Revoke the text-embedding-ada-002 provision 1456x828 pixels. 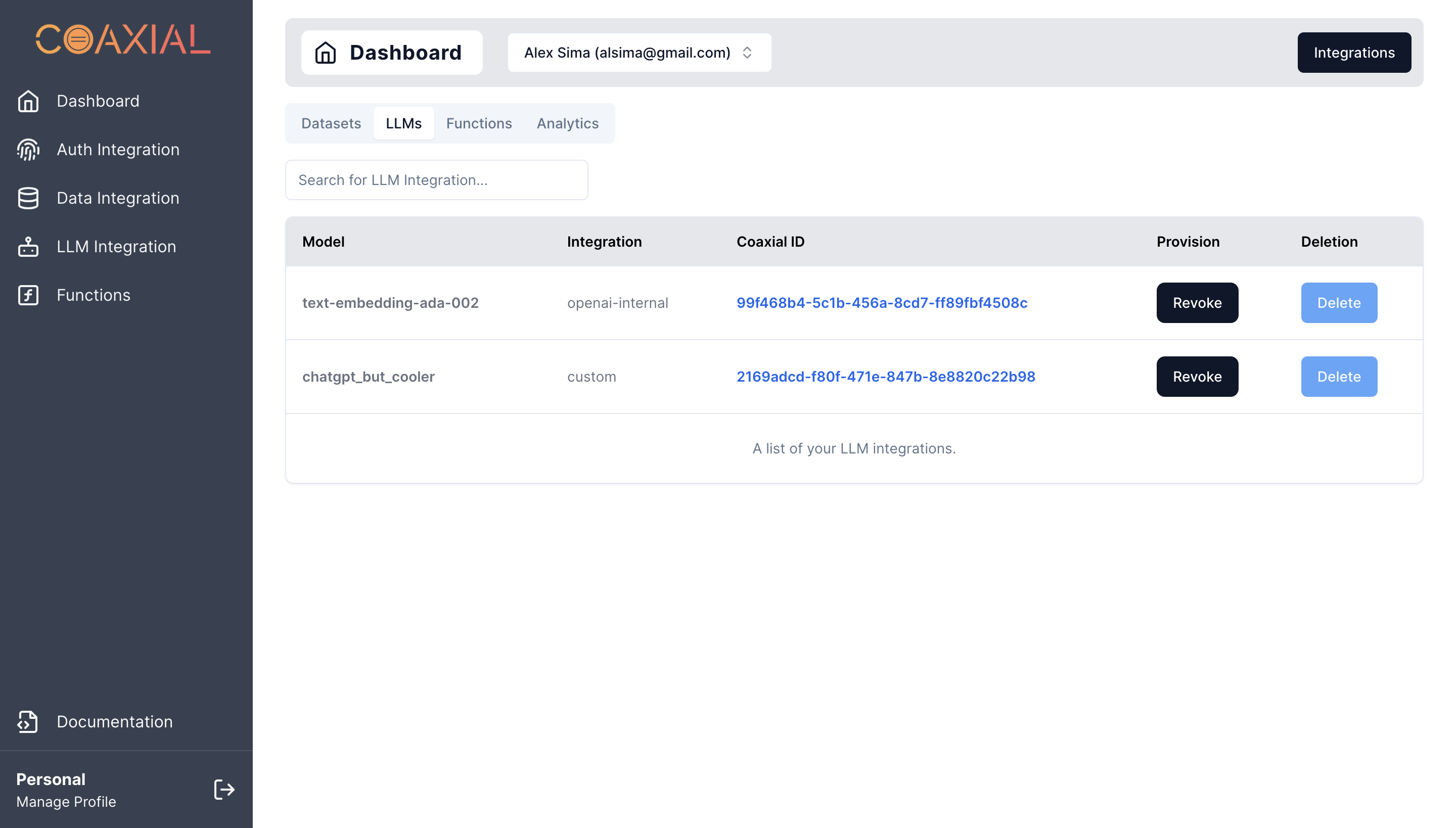pos(1197,302)
